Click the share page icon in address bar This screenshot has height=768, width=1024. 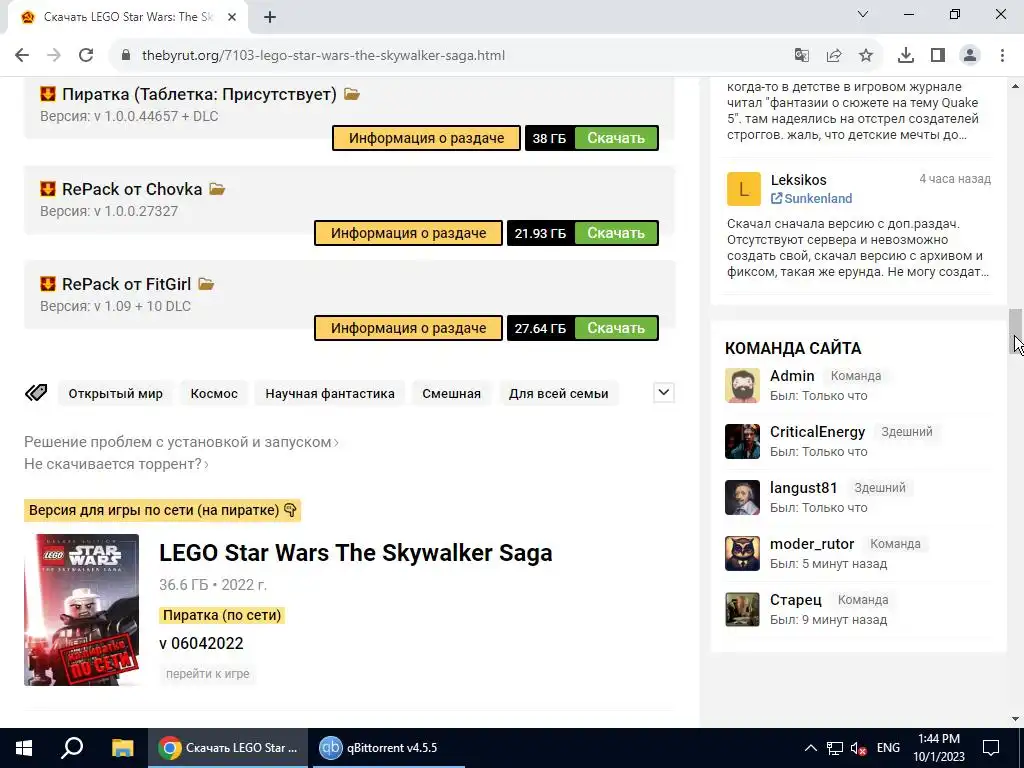coord(834,56)
